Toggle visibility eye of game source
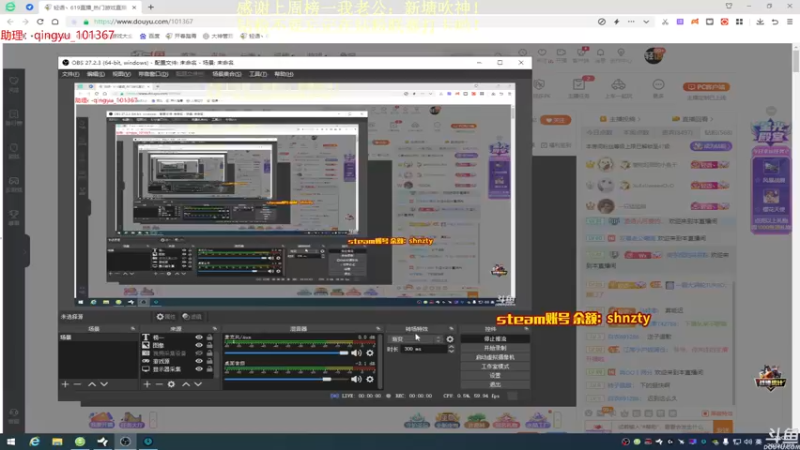This screenshot has width=800, height=450. (x=199, y=361)
